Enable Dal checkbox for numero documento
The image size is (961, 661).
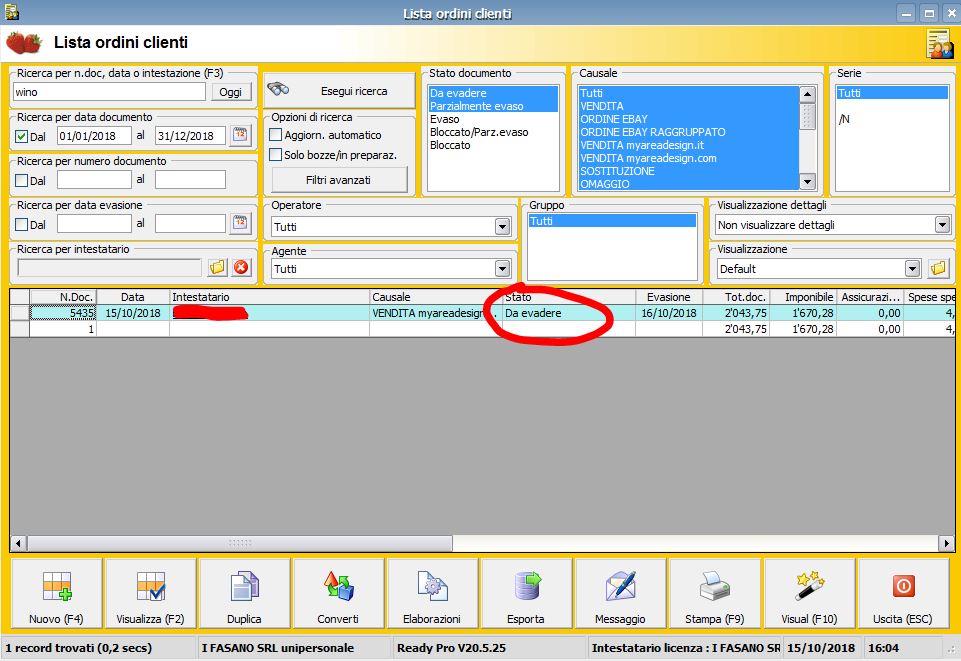[x=21, y=180]
